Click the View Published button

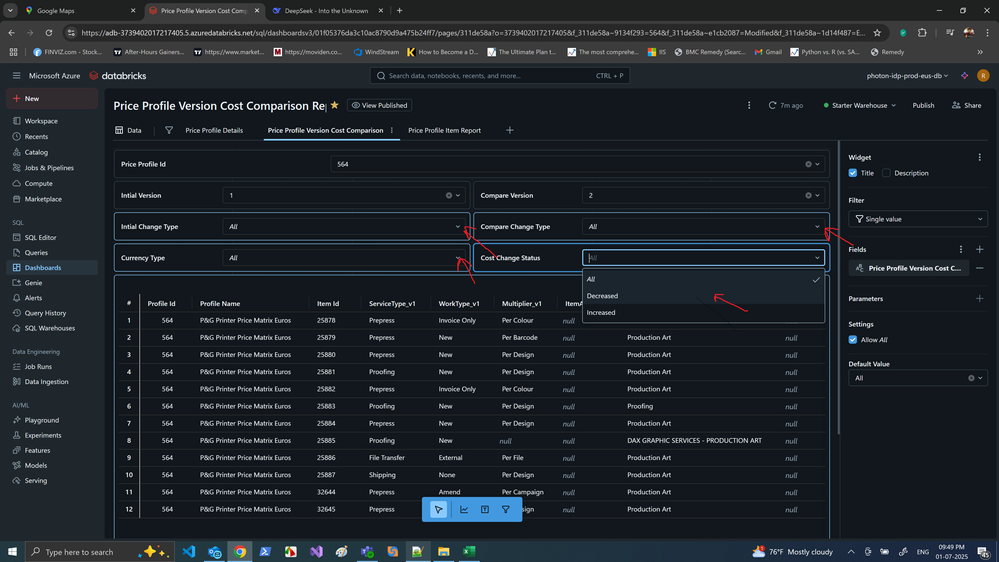click(x=379, y=105)
